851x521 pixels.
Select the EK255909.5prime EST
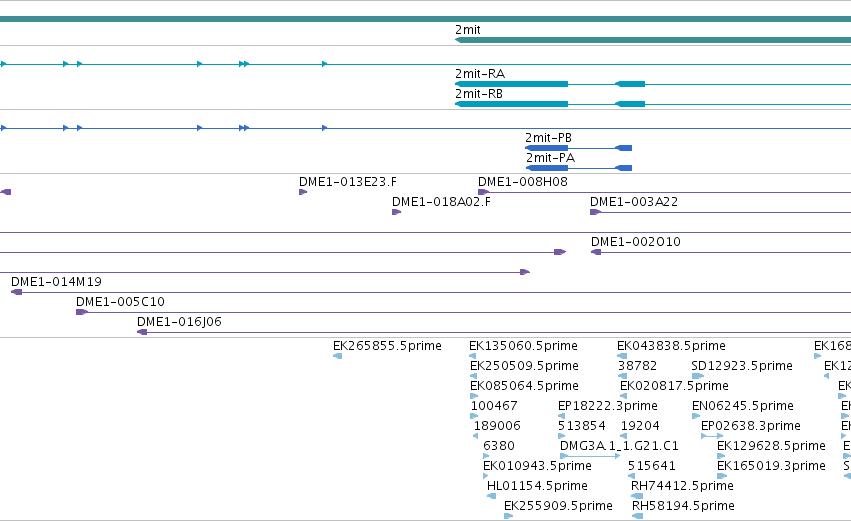click(558, 507)
